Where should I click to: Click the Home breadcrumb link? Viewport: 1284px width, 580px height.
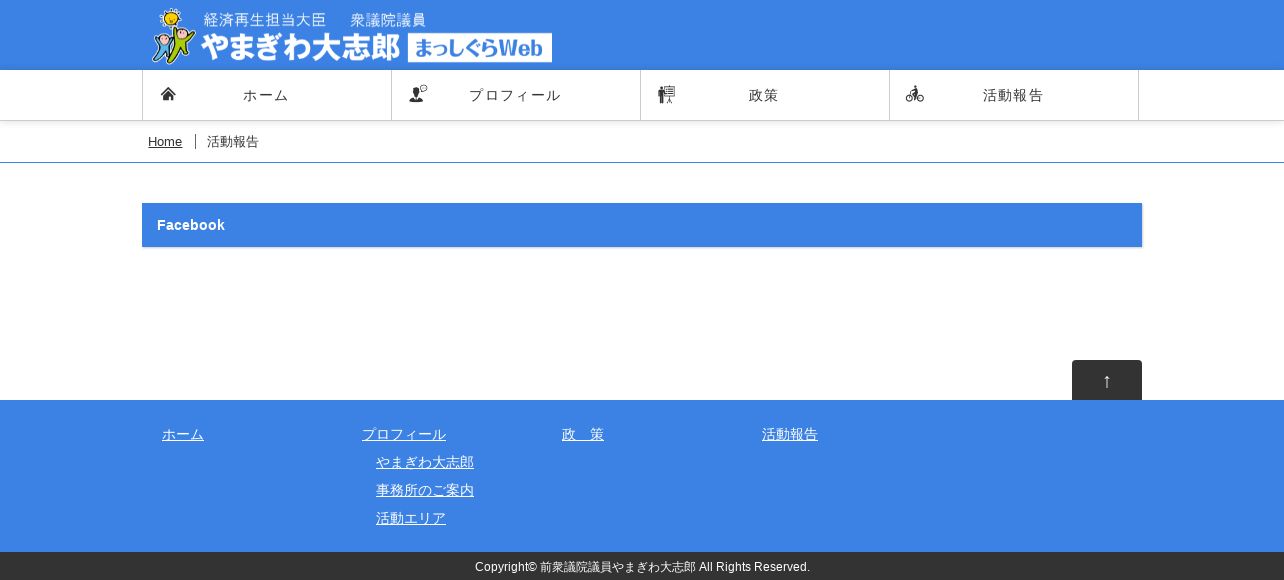click(x=165, y=142)
